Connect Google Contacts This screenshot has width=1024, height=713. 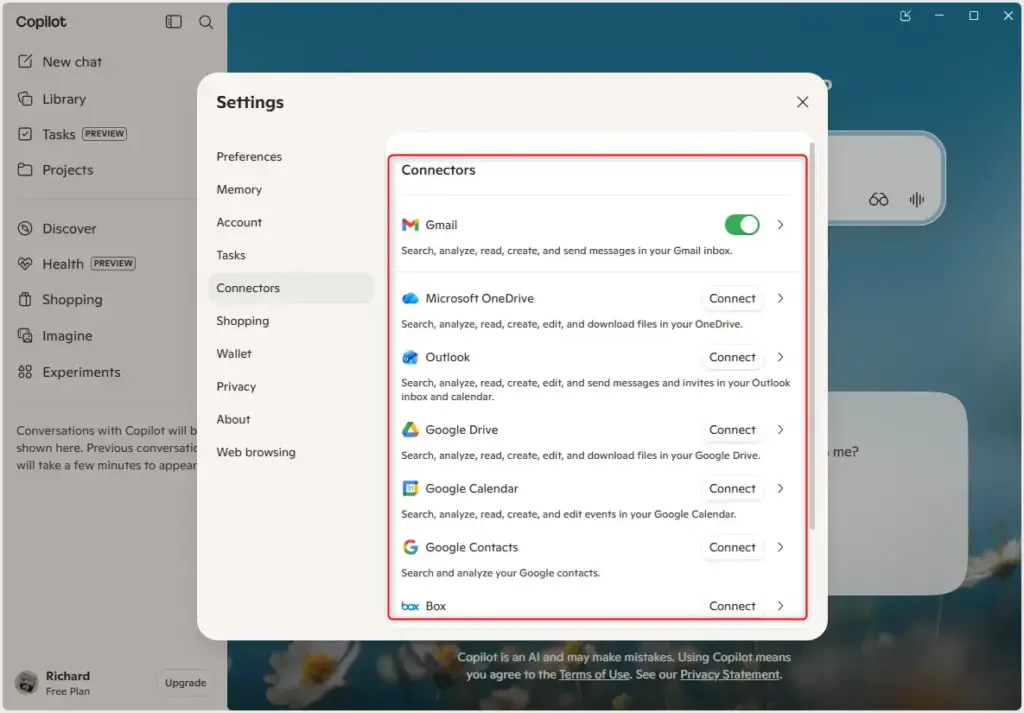point(732,547)
